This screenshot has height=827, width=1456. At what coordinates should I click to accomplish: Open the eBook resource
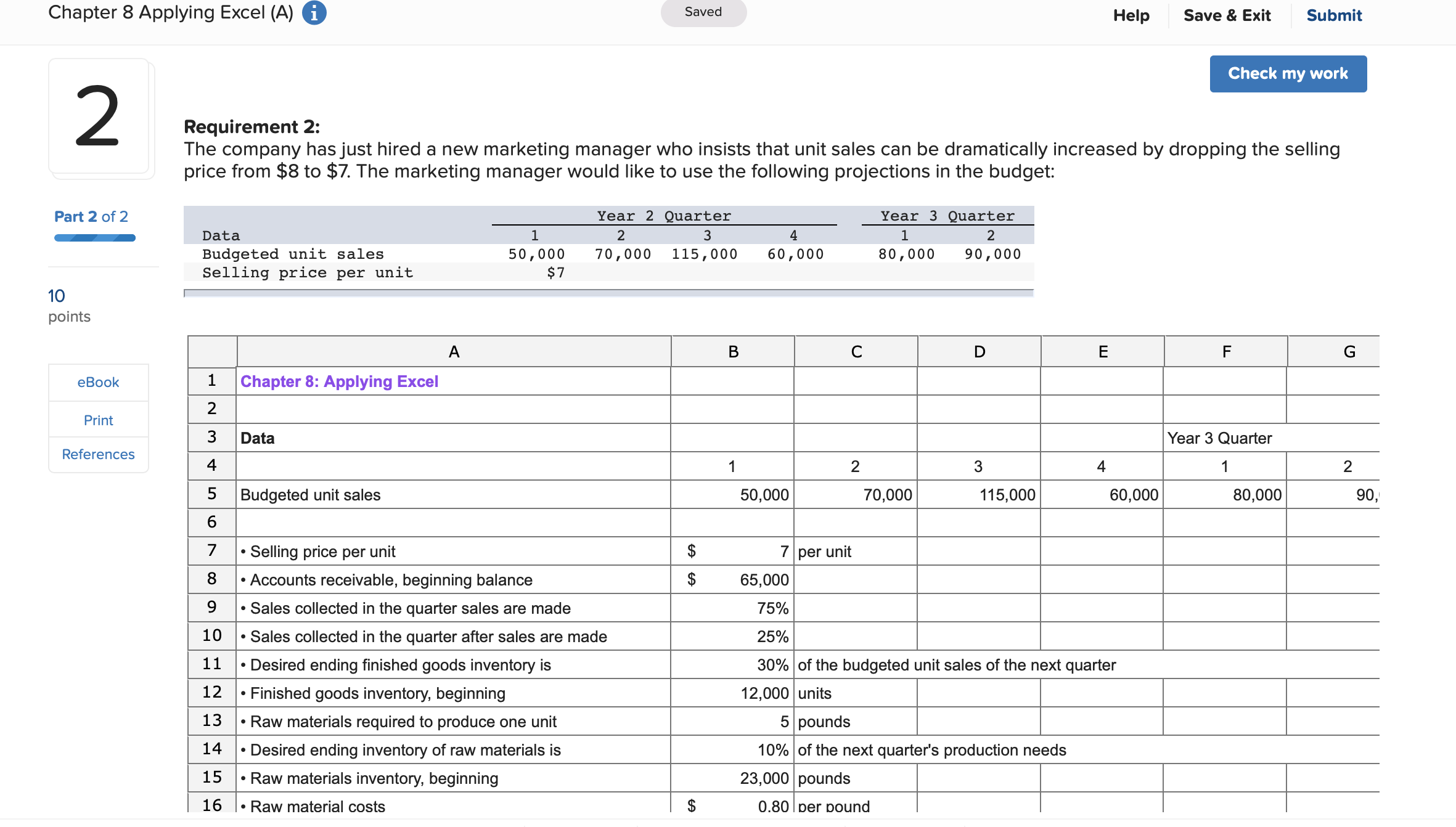tap(97, 382)
